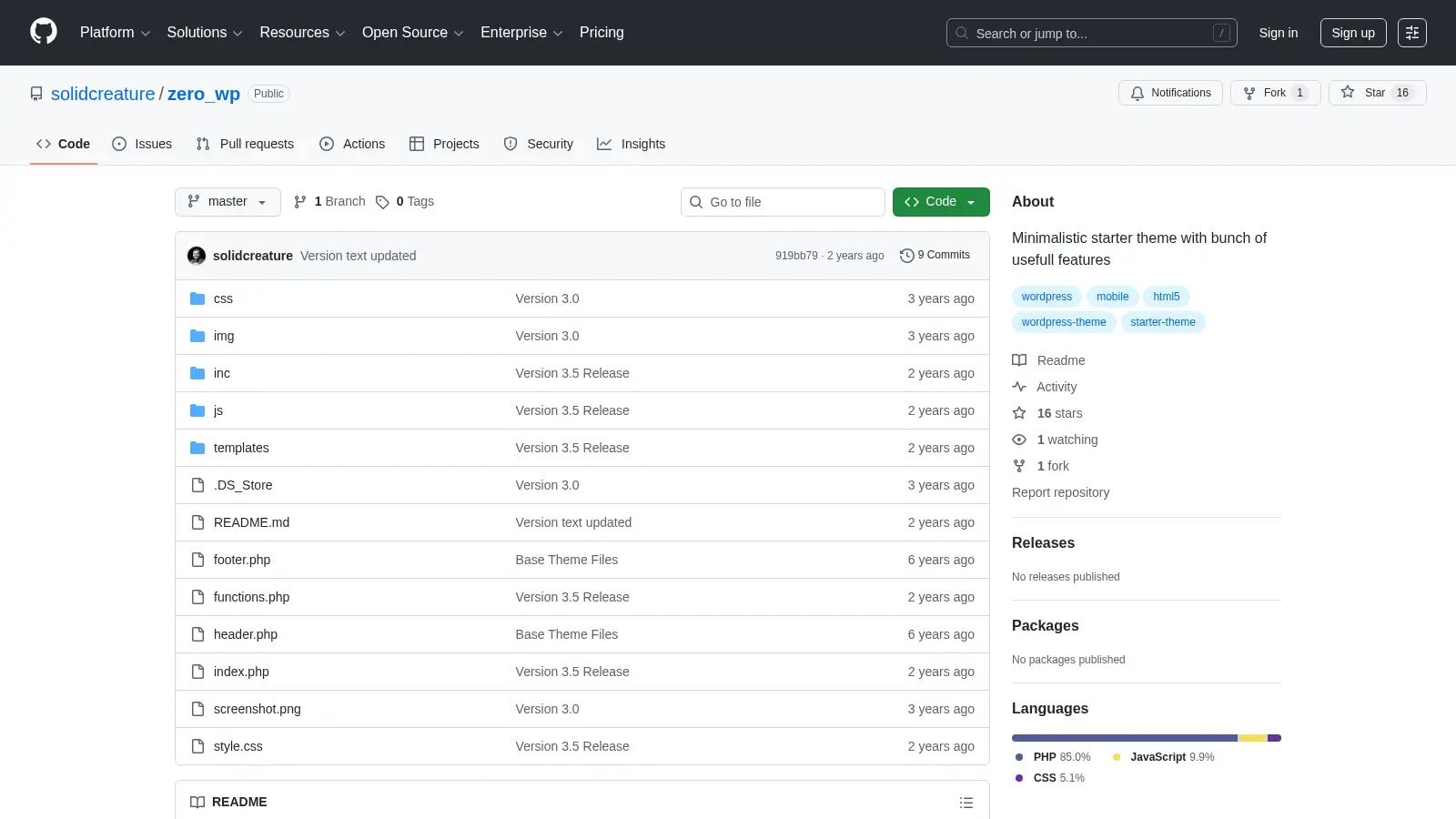This screenshot has height=819, width=1456.
Task: Click the style.css file icon
Action: [x=197, y=746]
